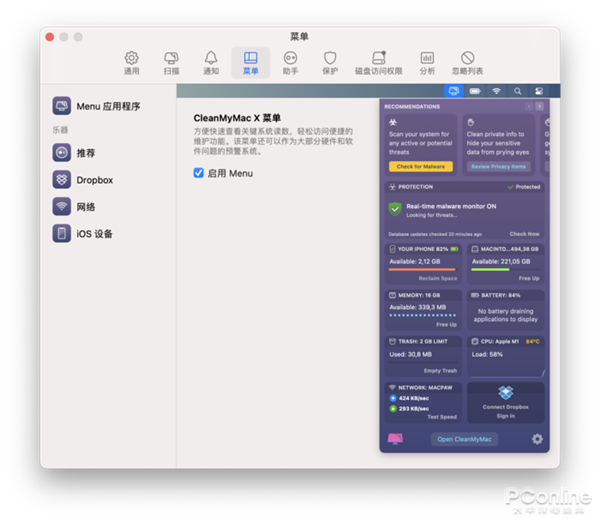Click the CPU: Apple M1 panel header
Screen dimensions: 600x521
(x=505, y=341)
